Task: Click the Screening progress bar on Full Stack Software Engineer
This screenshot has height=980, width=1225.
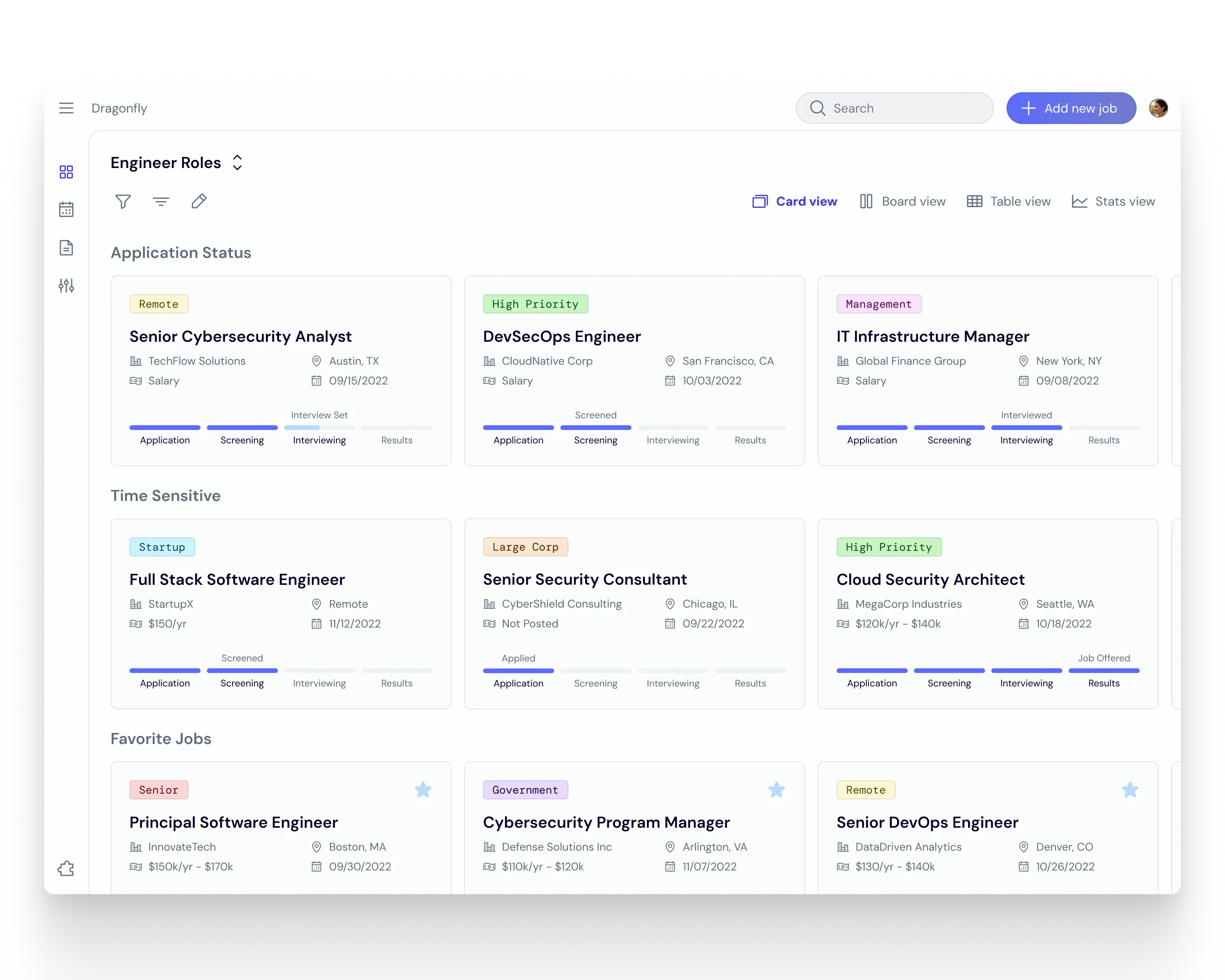Action: (242, 671)
